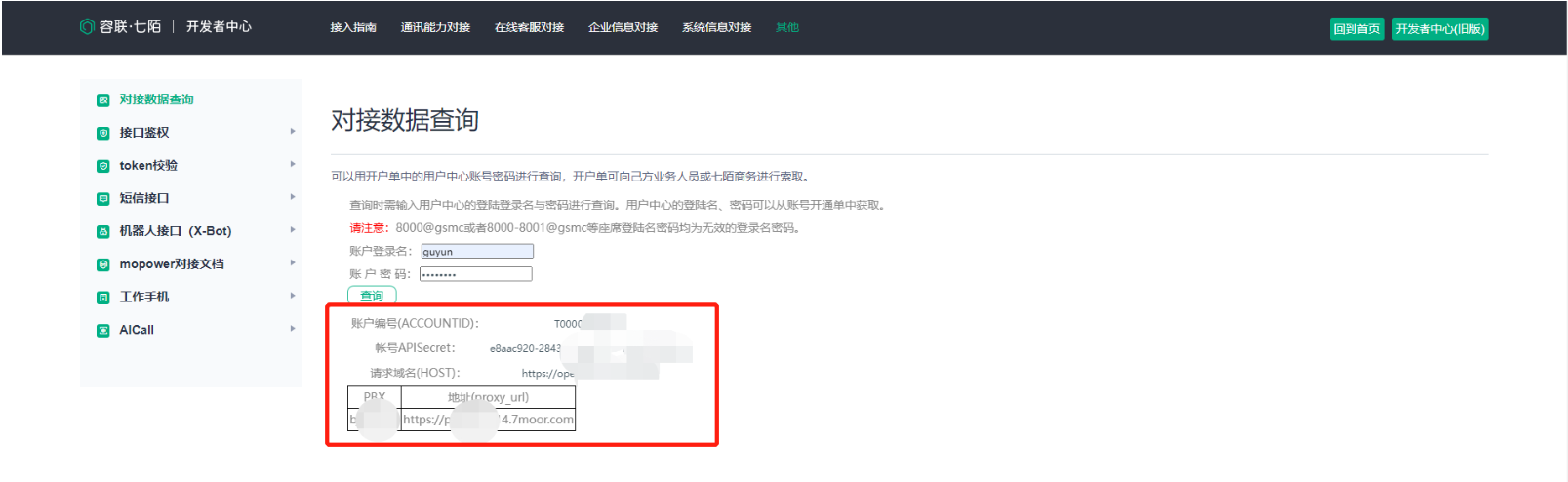Click the AICall sidebar icon
1568x482 pixels.
103,330
